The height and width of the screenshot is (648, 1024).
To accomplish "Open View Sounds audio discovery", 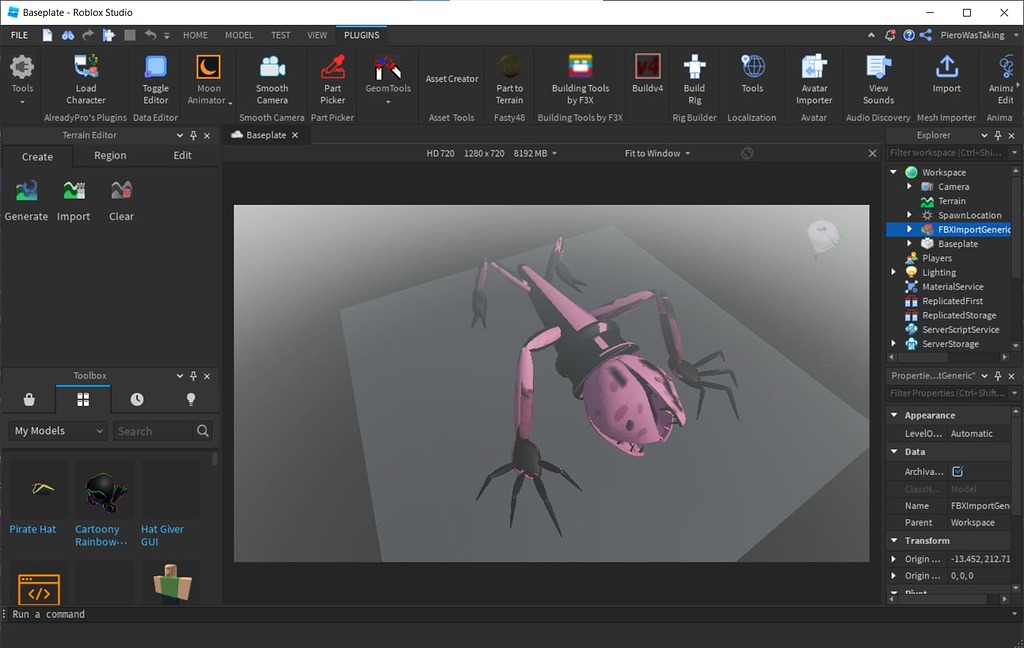I will point(878,80).
